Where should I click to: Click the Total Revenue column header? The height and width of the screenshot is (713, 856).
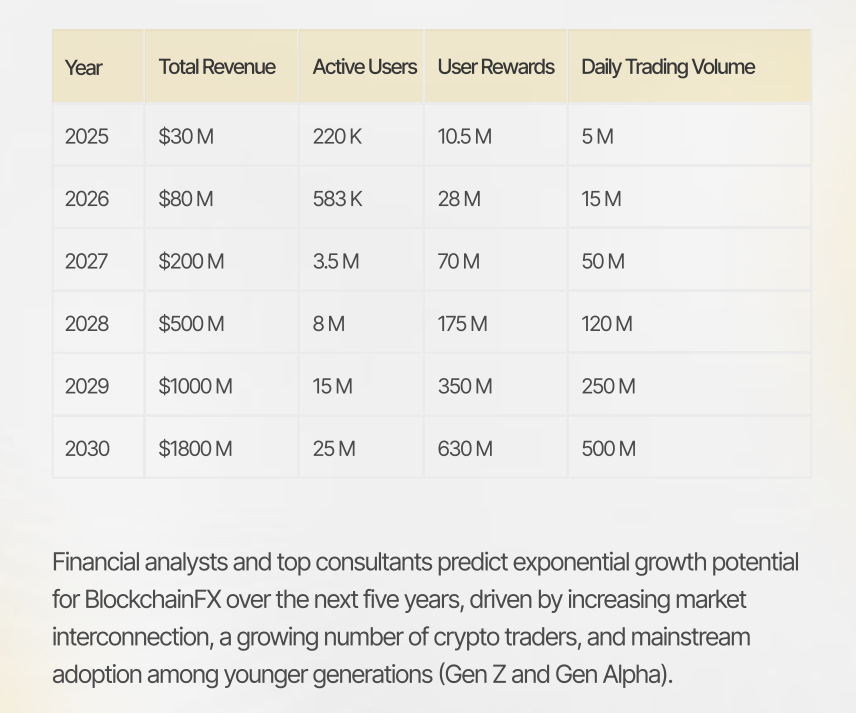coord(217,67)
